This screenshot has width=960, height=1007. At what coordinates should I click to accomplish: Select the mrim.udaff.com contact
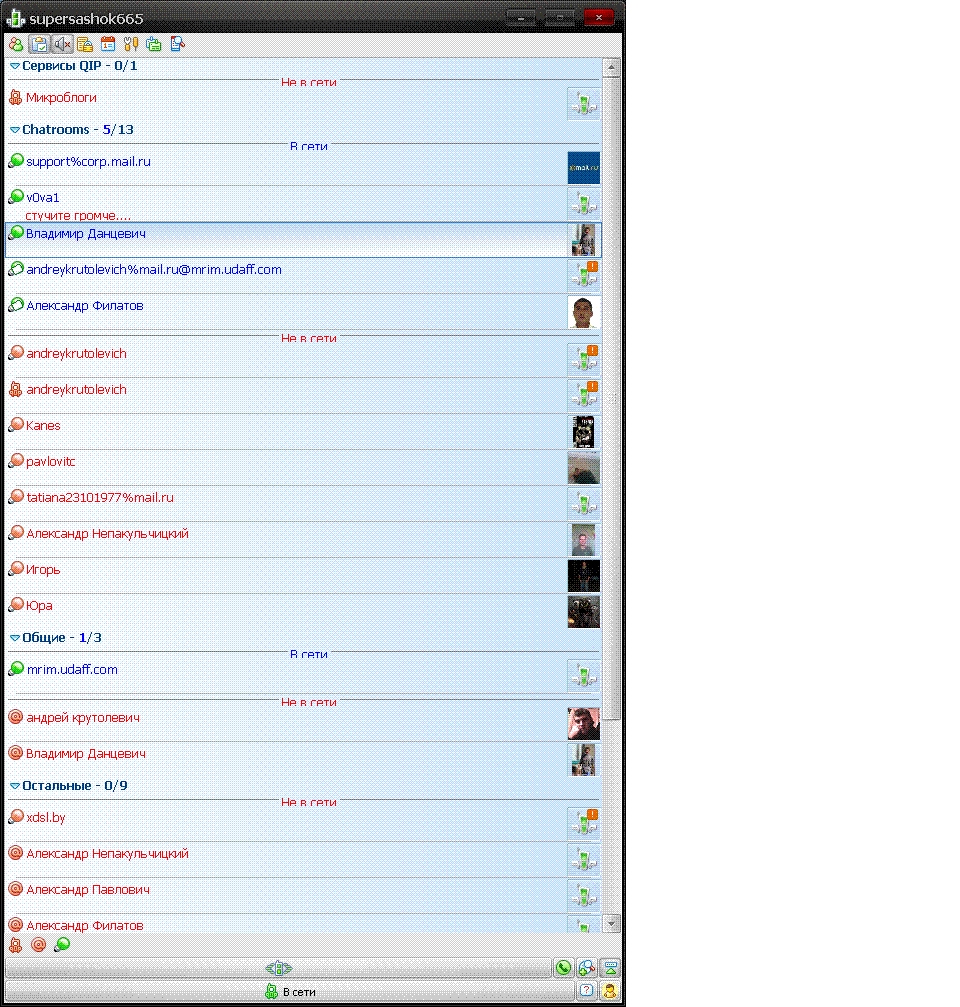click(303, 676)
